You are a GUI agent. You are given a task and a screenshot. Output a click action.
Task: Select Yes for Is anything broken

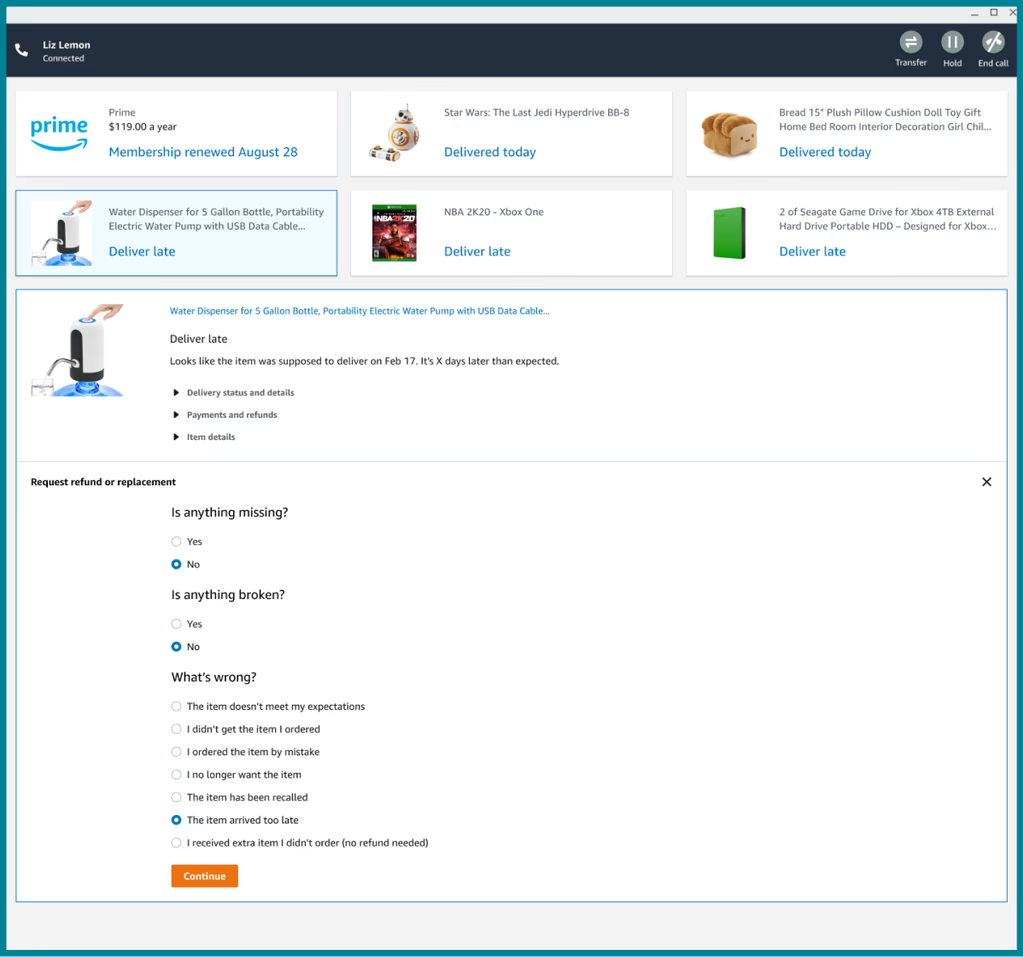(x=177, y=624)
